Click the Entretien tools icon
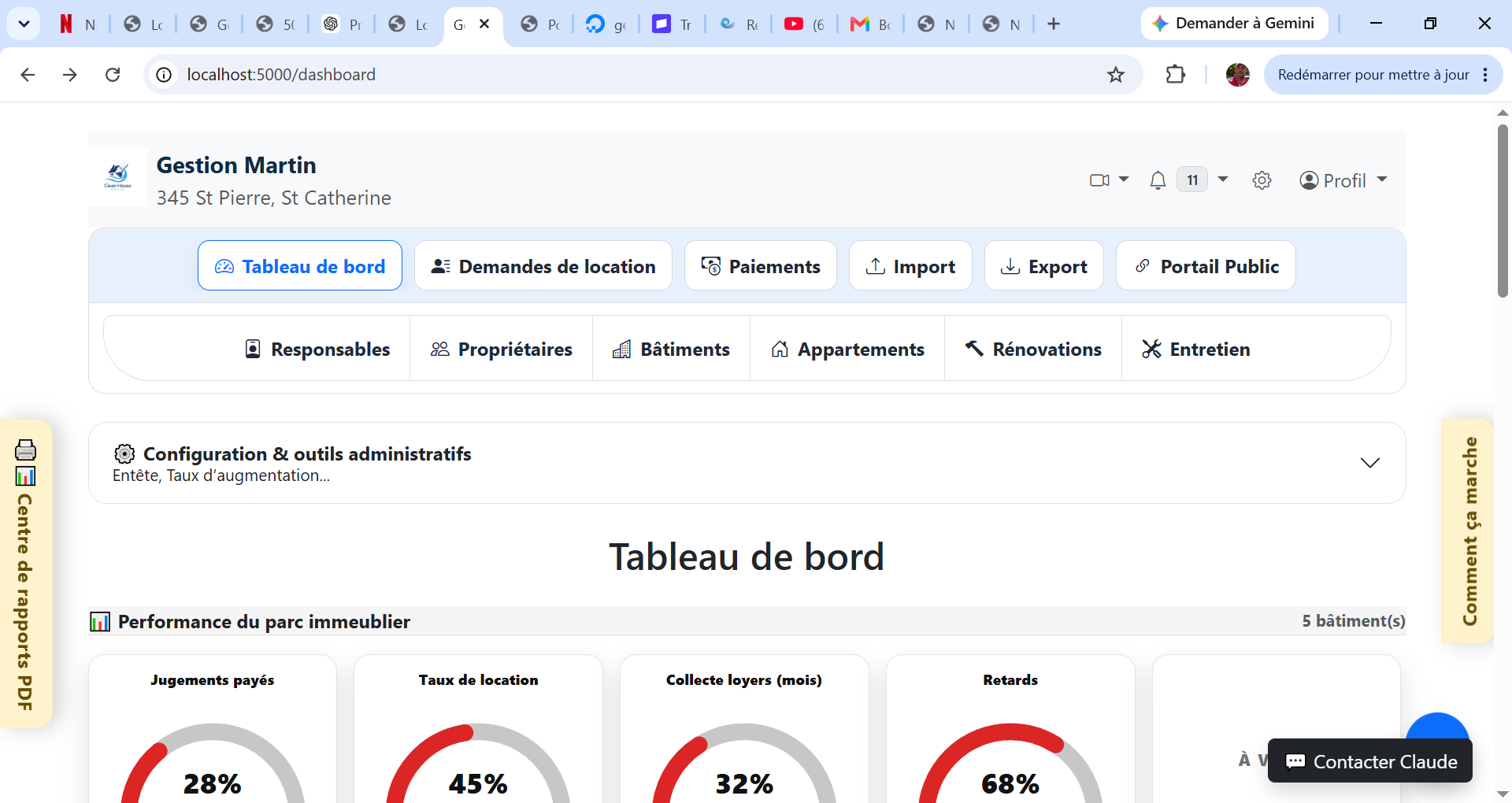The height and width of the screenshot is (803, 1512). click(x=1151, y=349)
